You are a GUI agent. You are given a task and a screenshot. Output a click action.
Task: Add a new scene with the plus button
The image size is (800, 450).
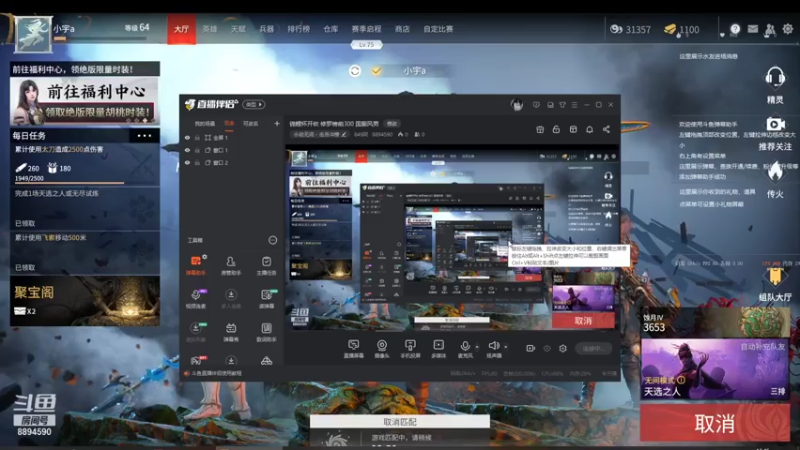pos(277,123)
